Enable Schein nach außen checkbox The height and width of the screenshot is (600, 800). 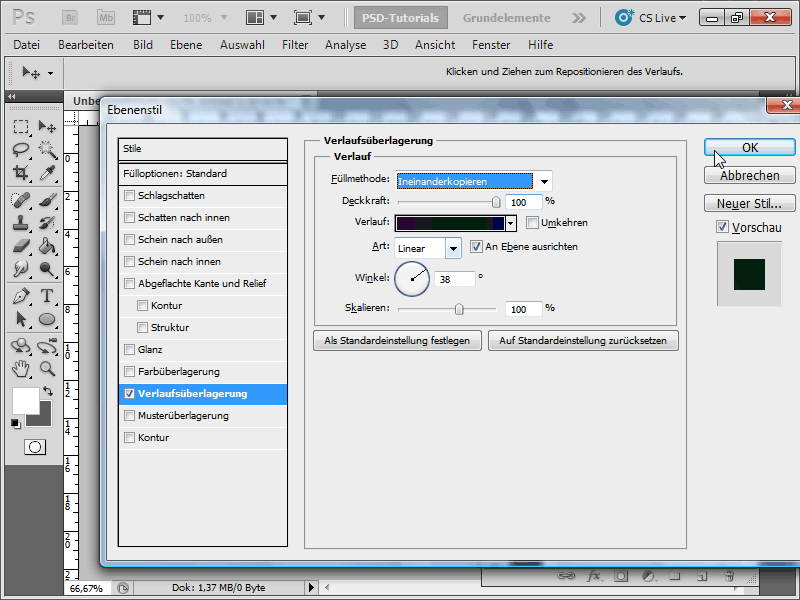tap(130, 239)
